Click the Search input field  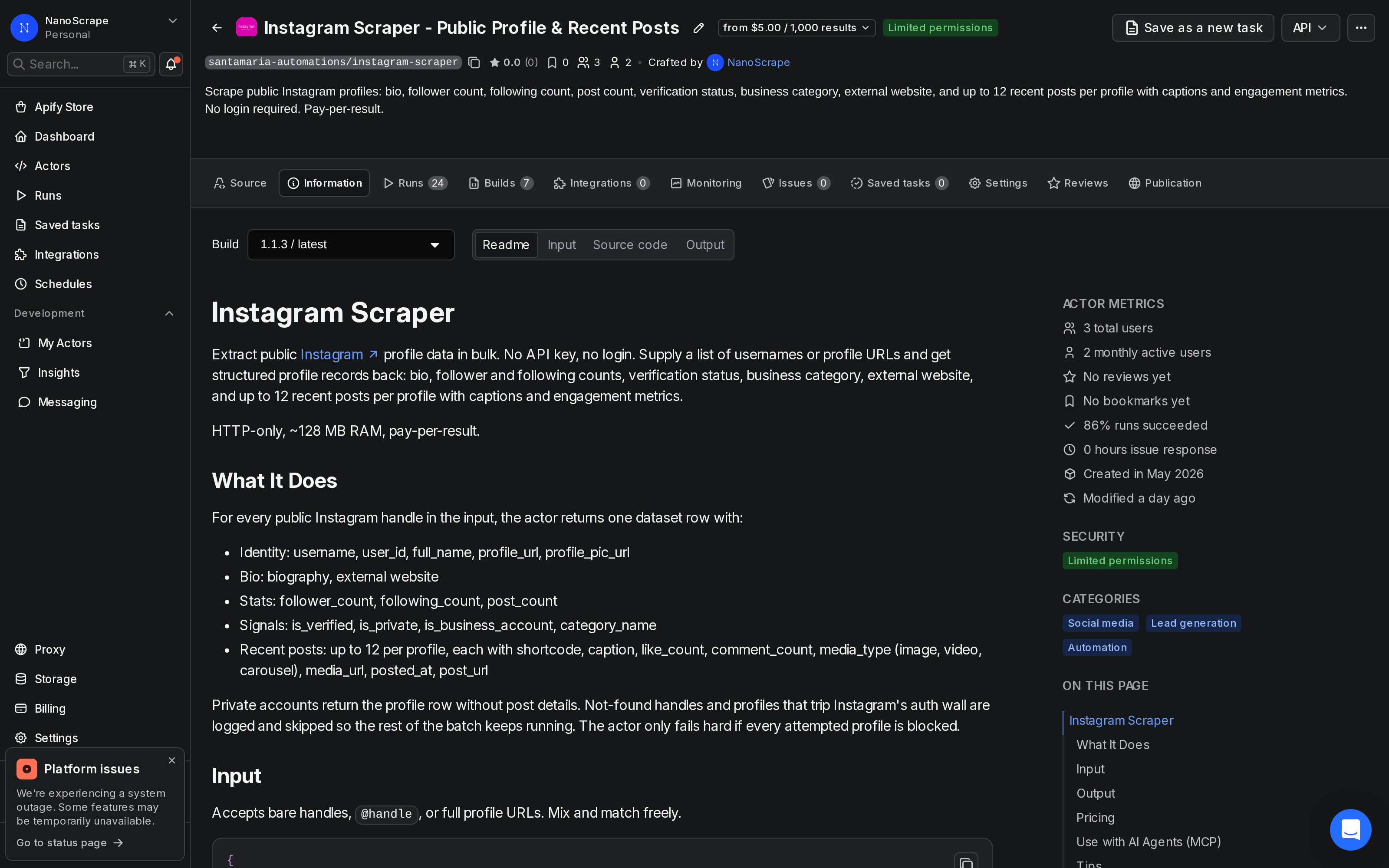pos(81,64)
